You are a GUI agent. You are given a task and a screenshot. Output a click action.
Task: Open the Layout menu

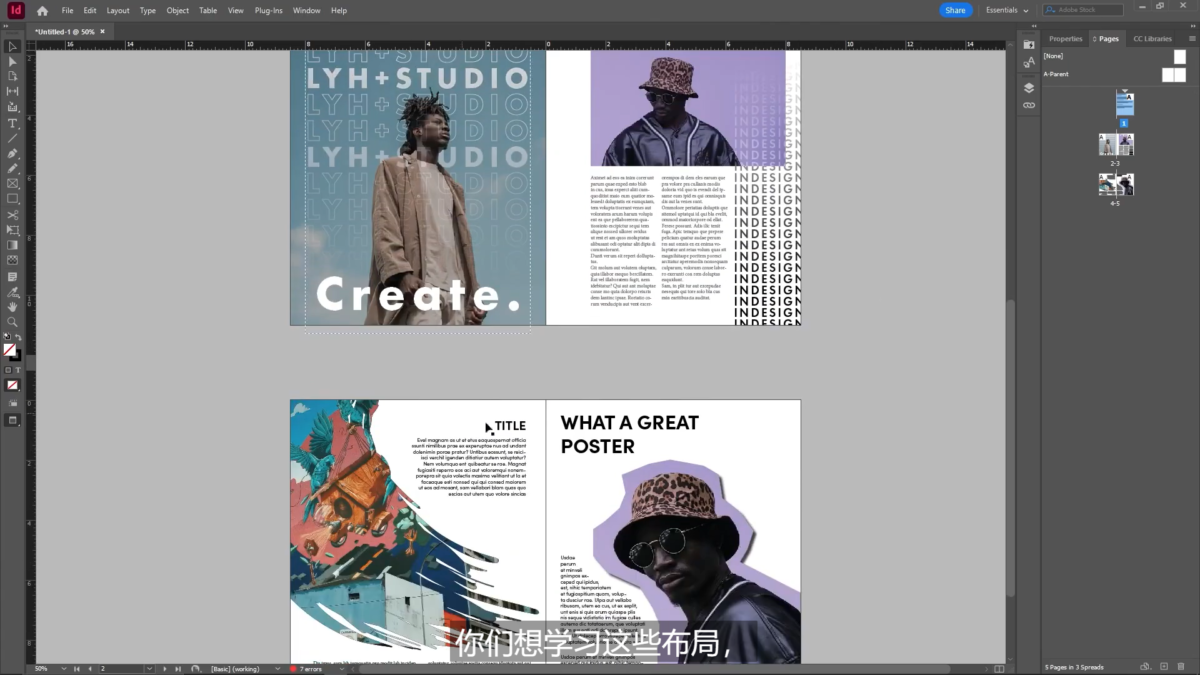[118, 10]
